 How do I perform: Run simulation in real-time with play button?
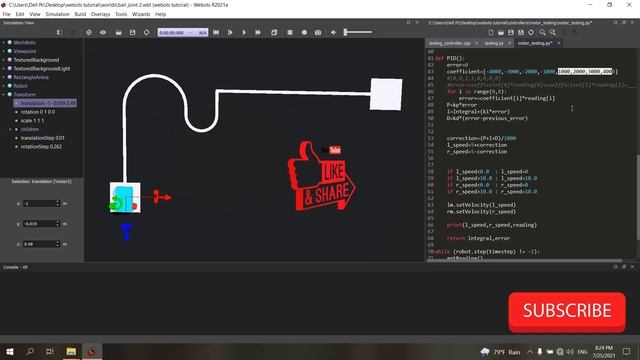pos(244,32)
